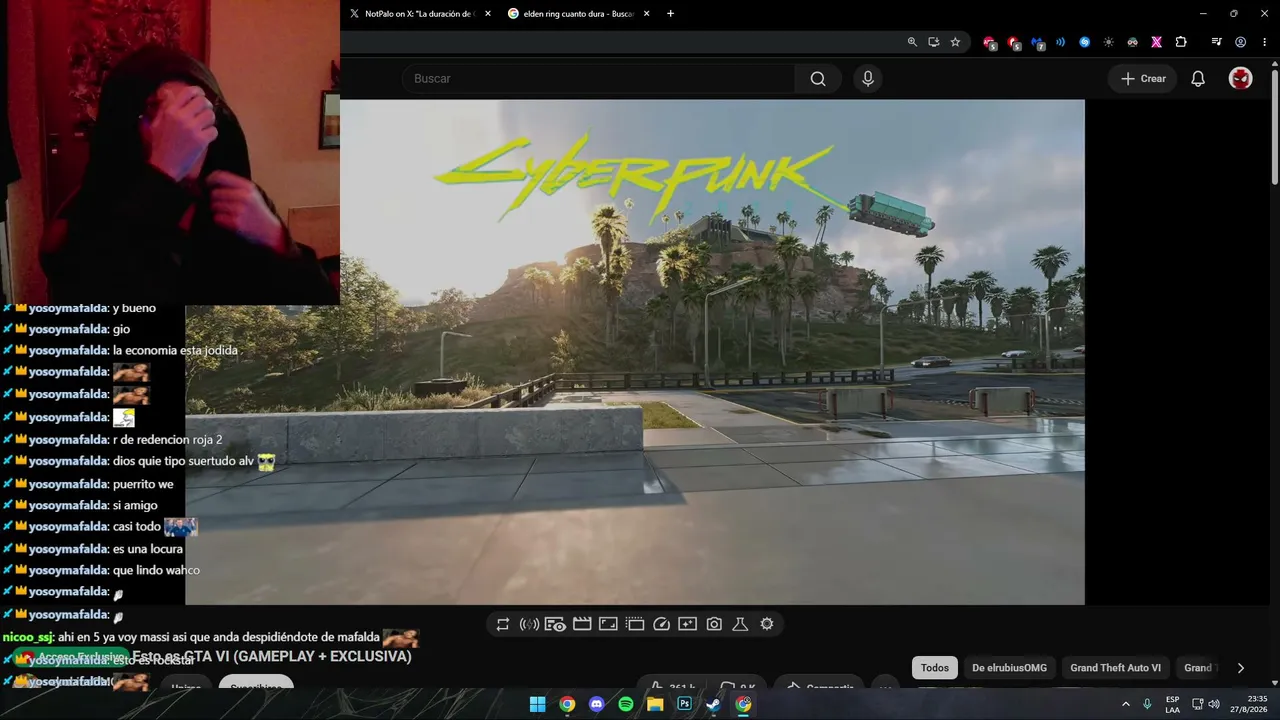Click the film clapper icon in player toolbar
1280x720 pixels.
point(582,624)
